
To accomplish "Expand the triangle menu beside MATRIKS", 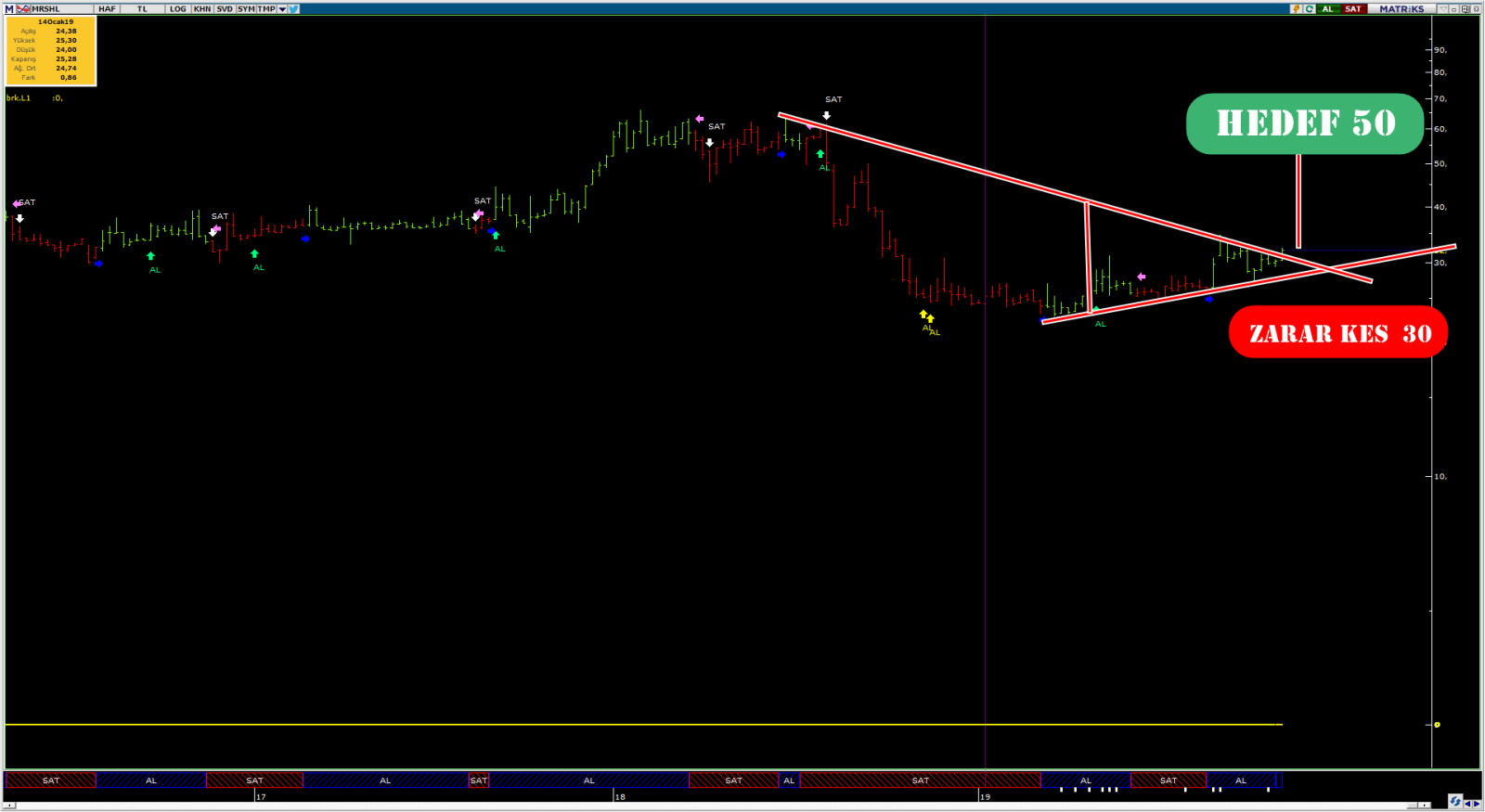I will point(1443,9).
